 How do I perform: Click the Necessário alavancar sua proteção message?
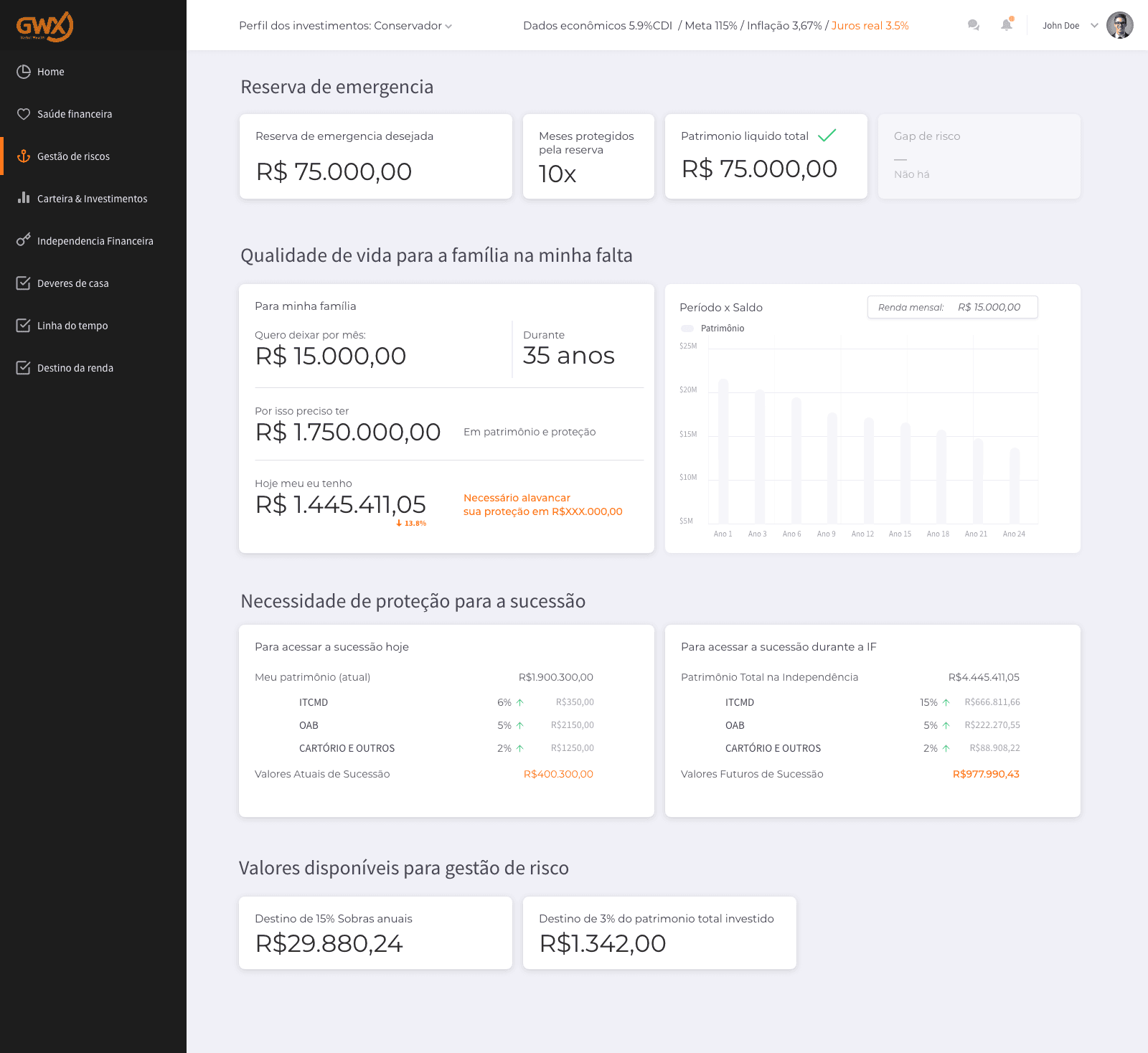542,504
